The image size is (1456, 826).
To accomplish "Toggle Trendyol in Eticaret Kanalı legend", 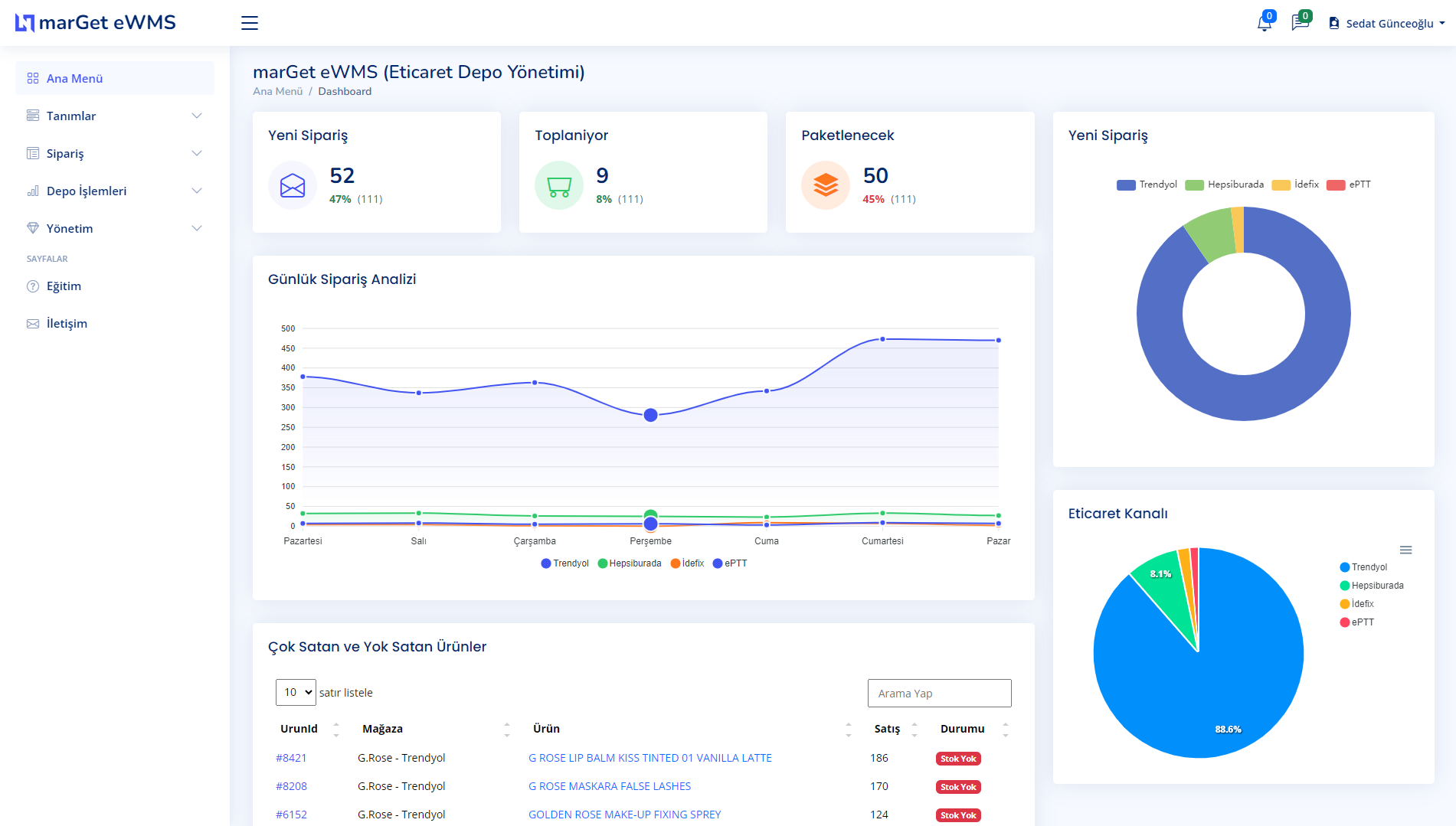I will pyautogui.click(x=1363, y=567).
